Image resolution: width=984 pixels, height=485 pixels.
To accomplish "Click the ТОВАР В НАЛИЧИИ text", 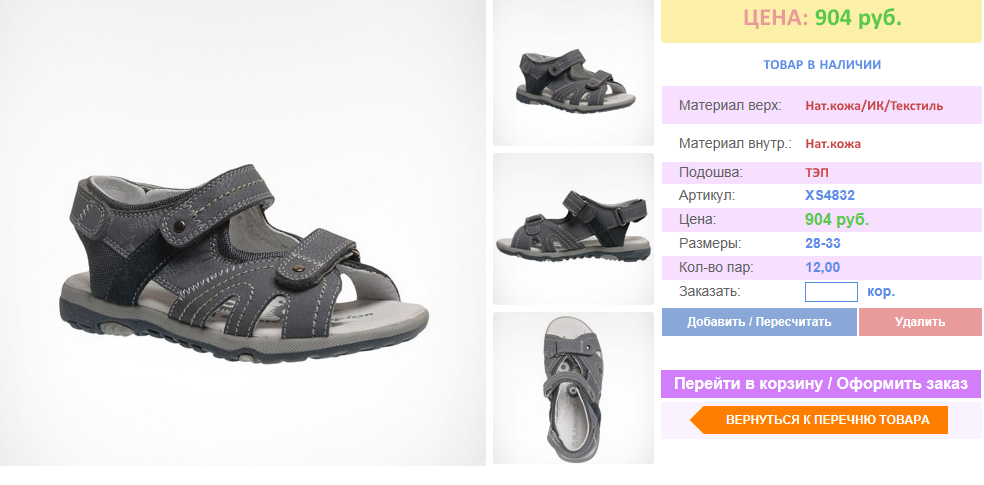I will click(x=822, y=65).
